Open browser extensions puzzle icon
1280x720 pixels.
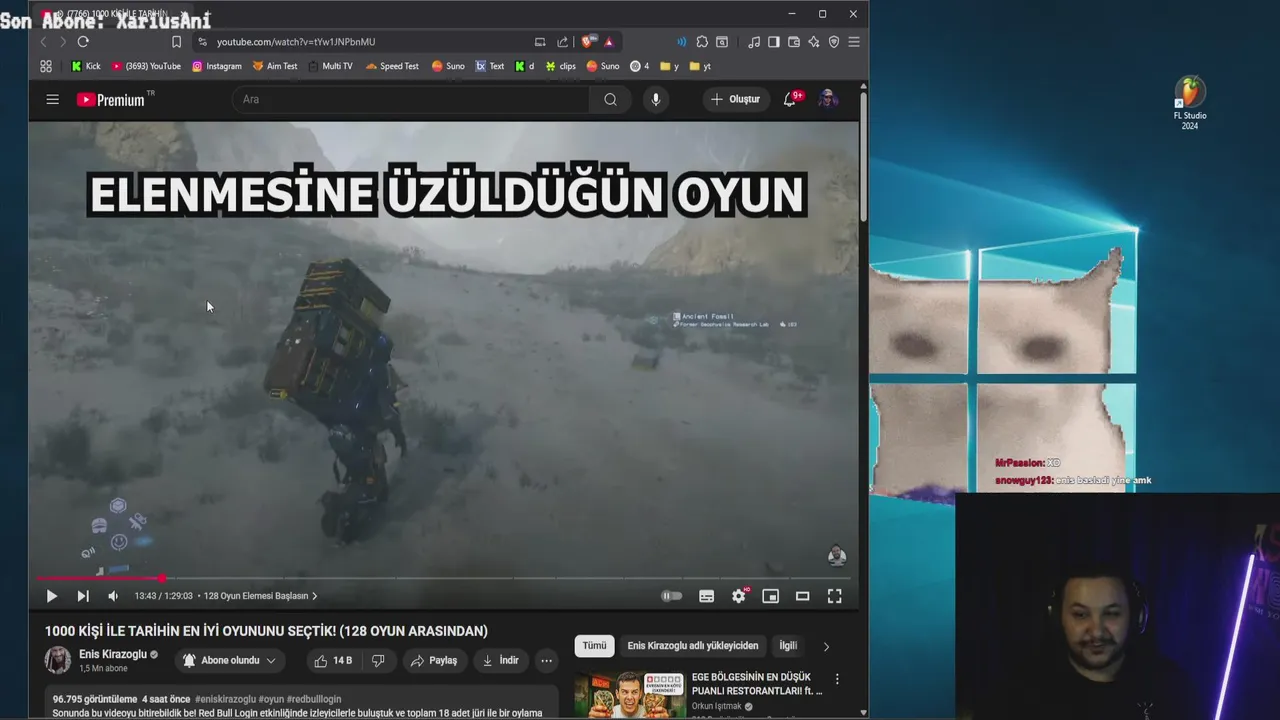click(x=702, y=42)
